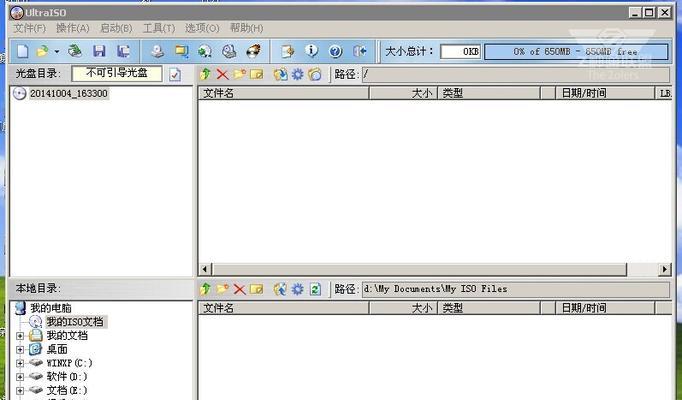This screenshot has height=400, width=682.
Task: Open dropdown arrow next to Open icon
Action: pyautogui.click(x=57, y=52)
